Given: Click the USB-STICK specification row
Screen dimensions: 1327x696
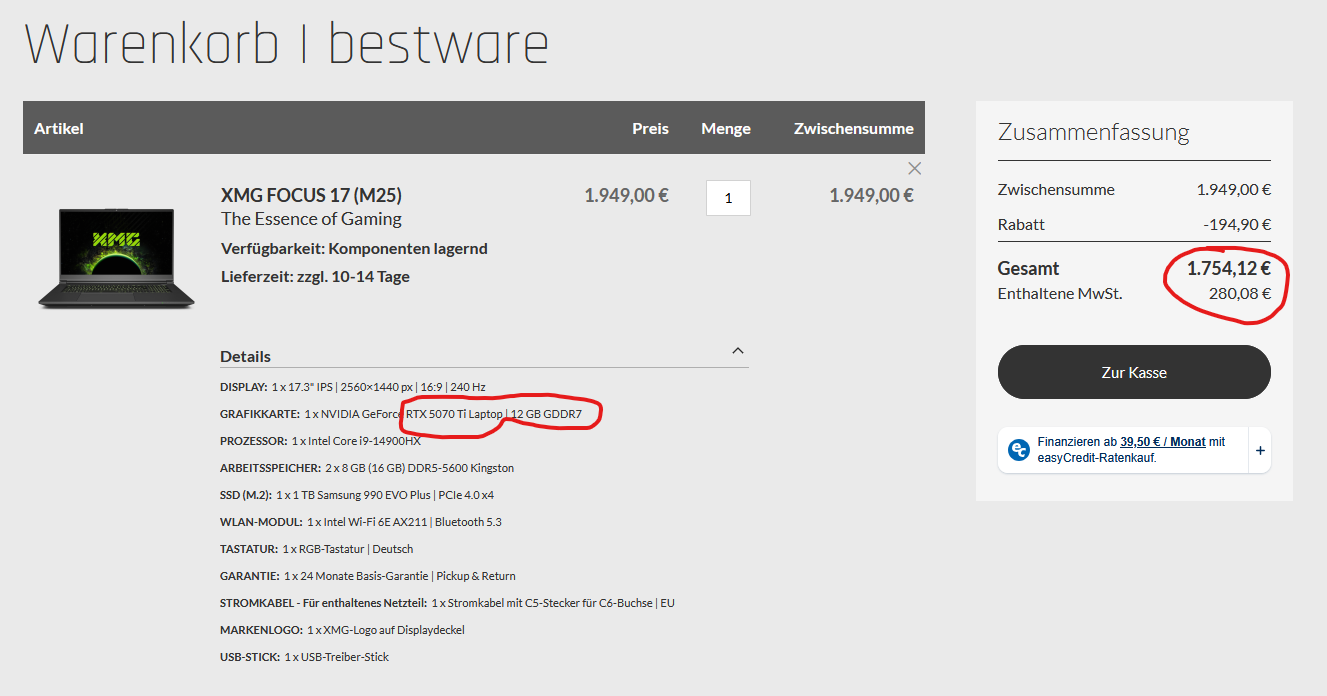Looking at the screenshot, I should coord(304,657).
